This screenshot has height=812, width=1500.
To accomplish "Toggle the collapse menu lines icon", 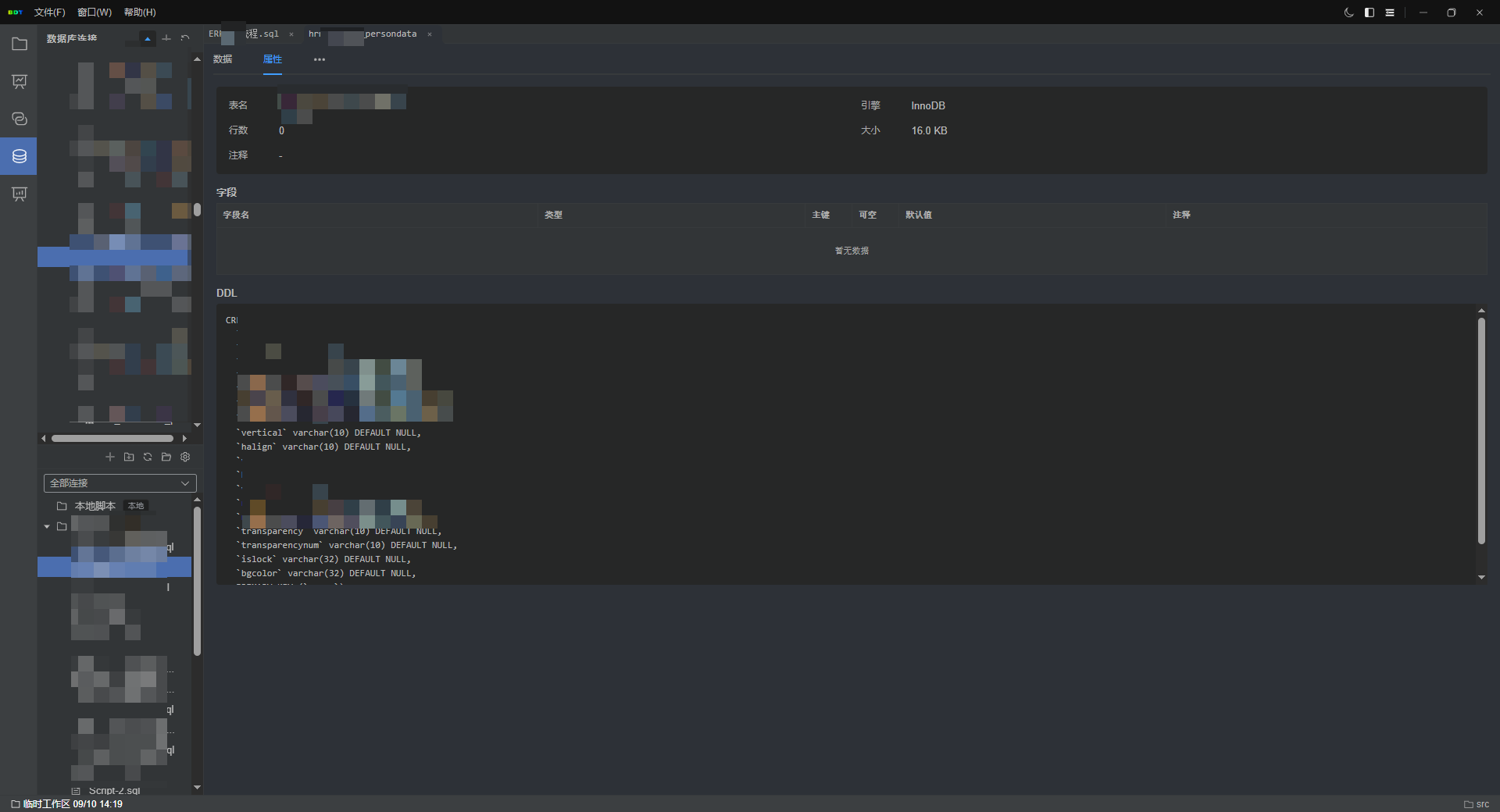I will click(1390, 12).
